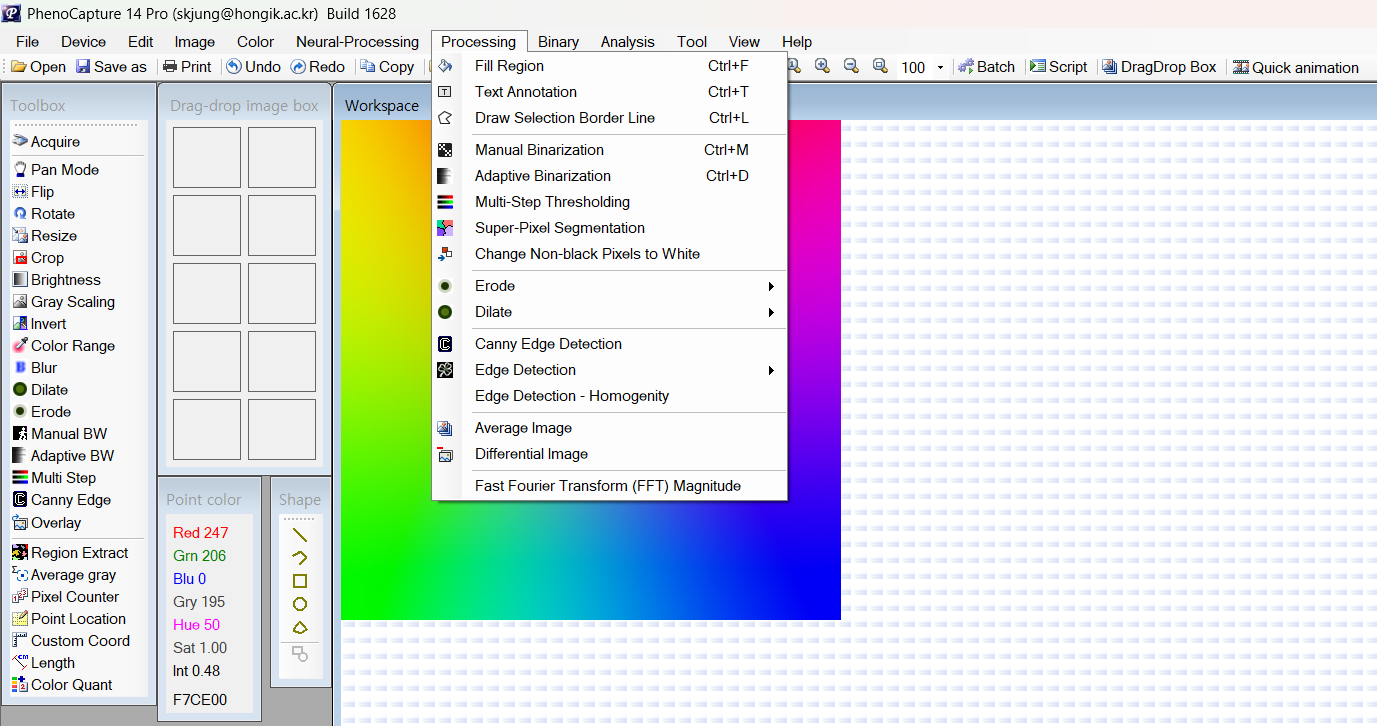Image resolution: width=1377 pixels, height=726 pixels.
Task: Choose Average Image from the menu
Action: [610, 428]
